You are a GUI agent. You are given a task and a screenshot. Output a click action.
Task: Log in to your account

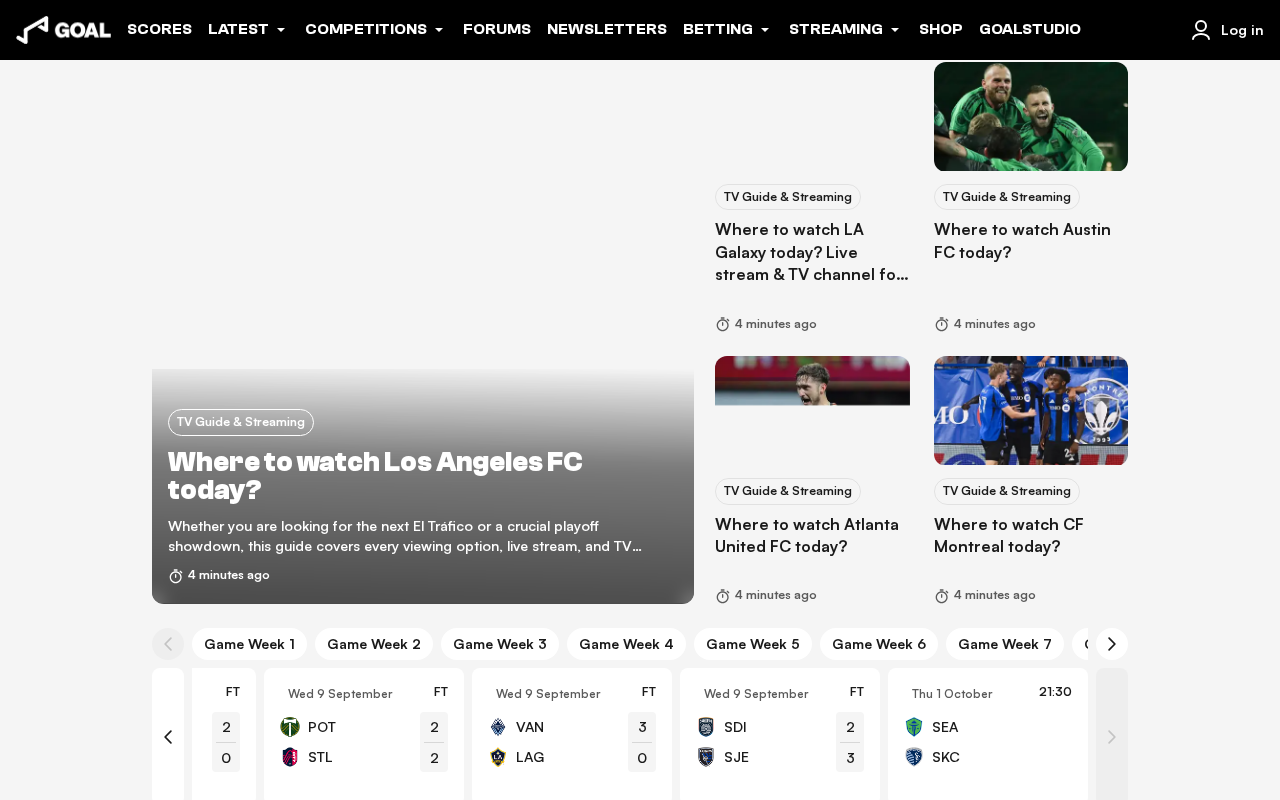pos(1242,30)
